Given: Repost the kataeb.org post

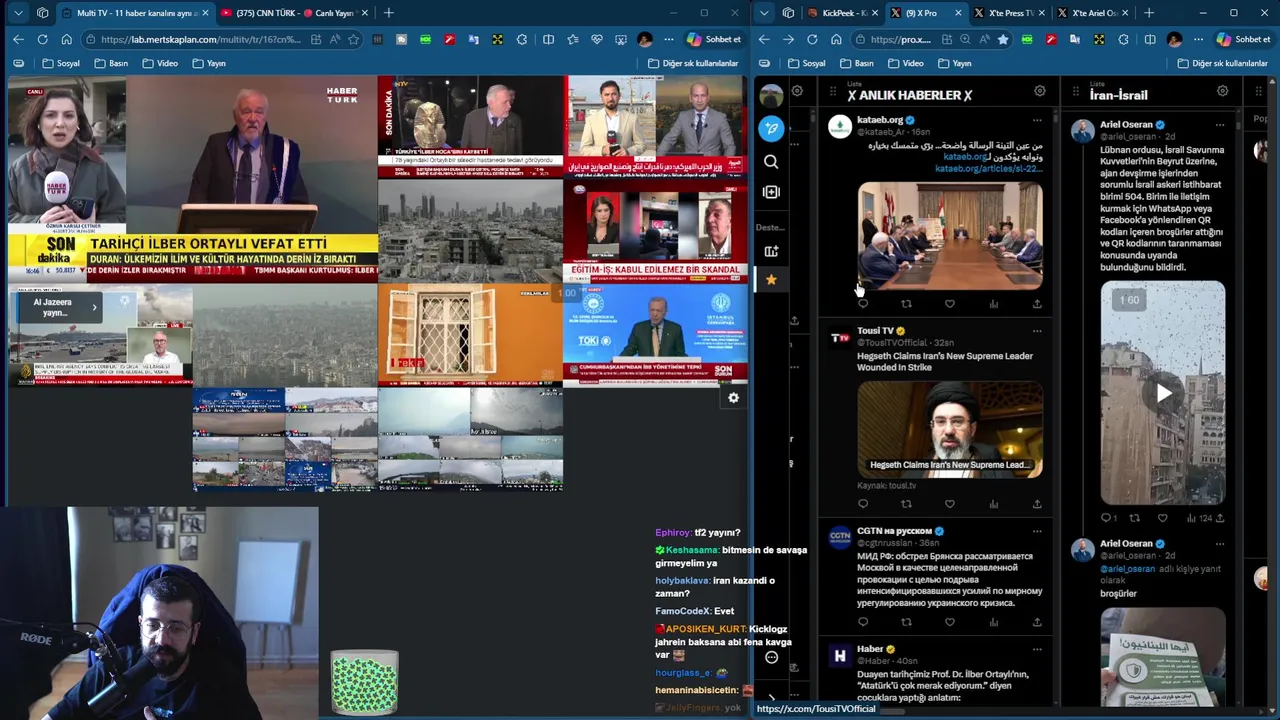Looking at the screenshot, I should pyautogui.click(x=906, y=304).
